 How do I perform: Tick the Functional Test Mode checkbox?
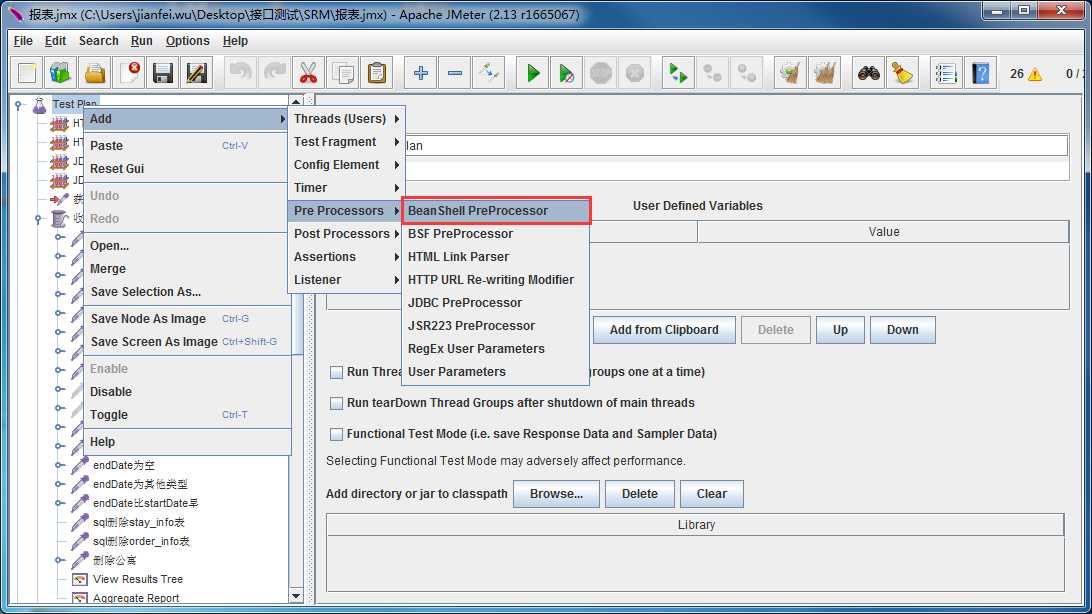(336, 434)
